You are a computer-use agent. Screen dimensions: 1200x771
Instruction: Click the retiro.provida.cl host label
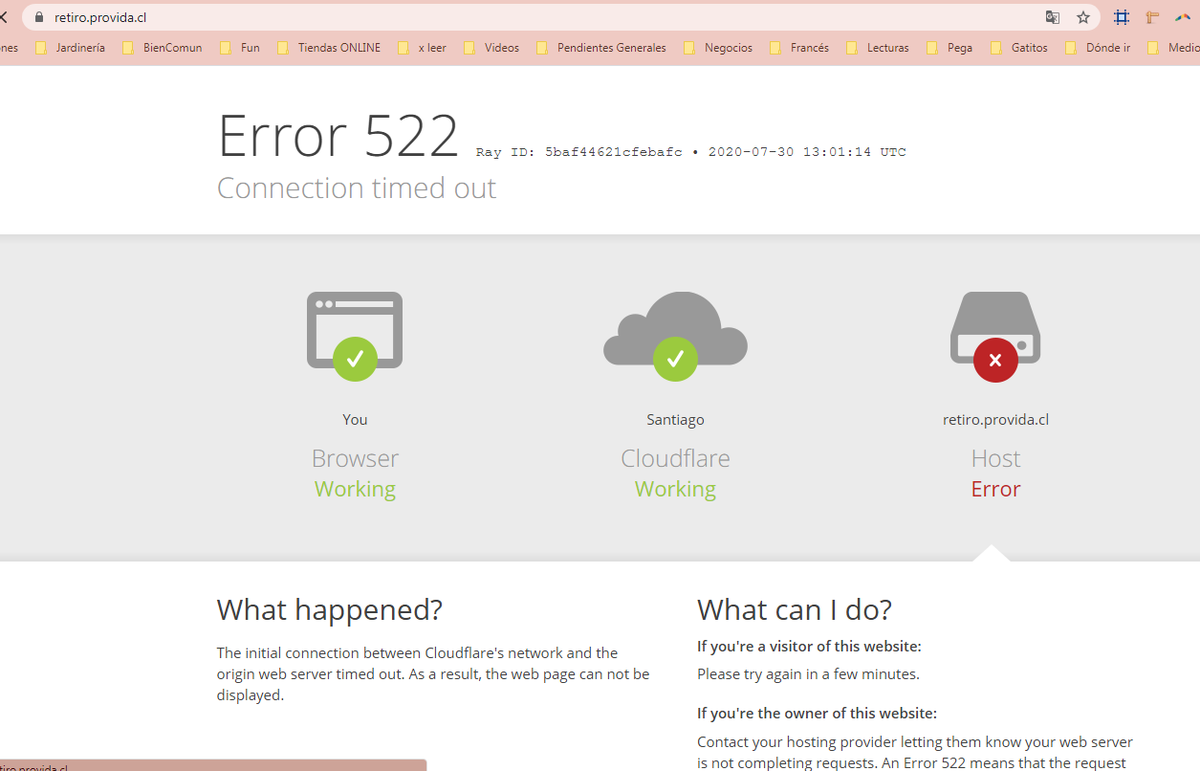pos(995,420)
